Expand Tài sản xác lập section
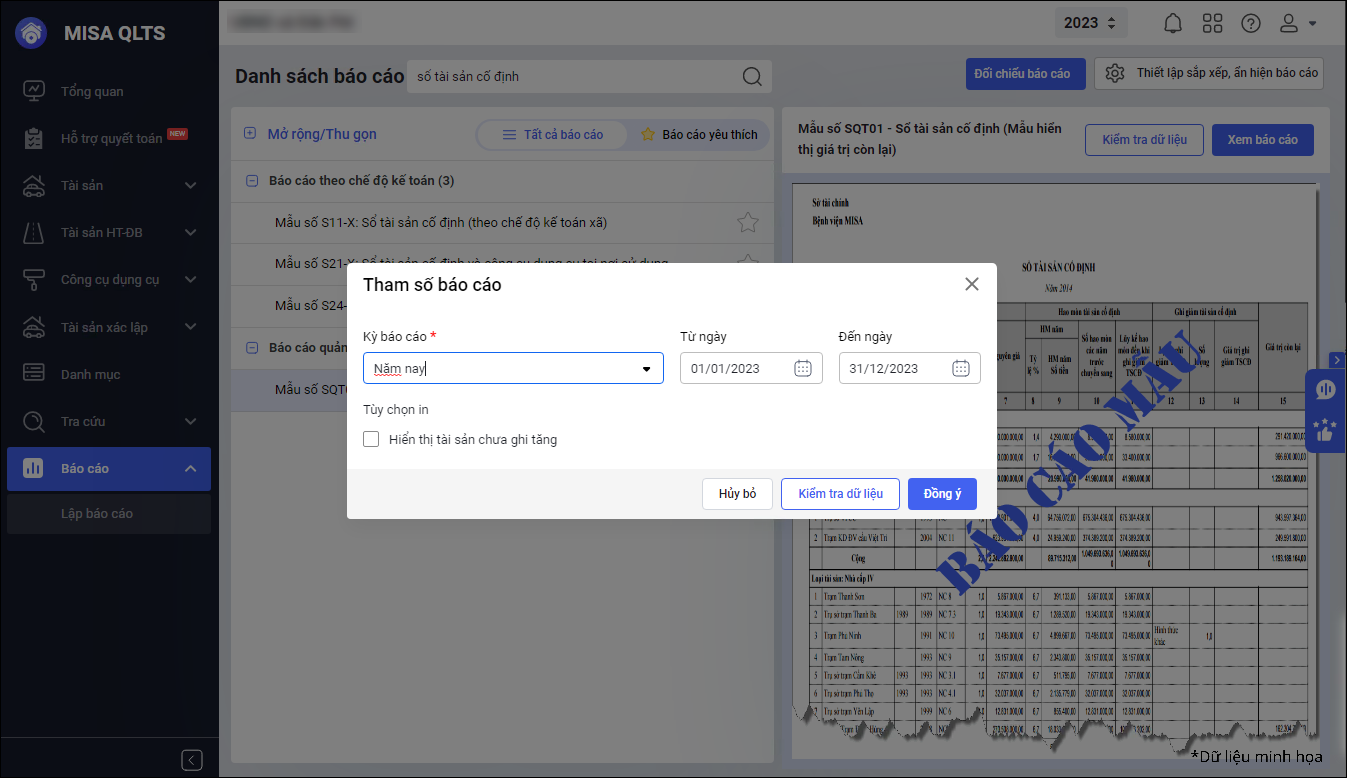The height and width of the screenshot is (778, 1347). [109, 327]
